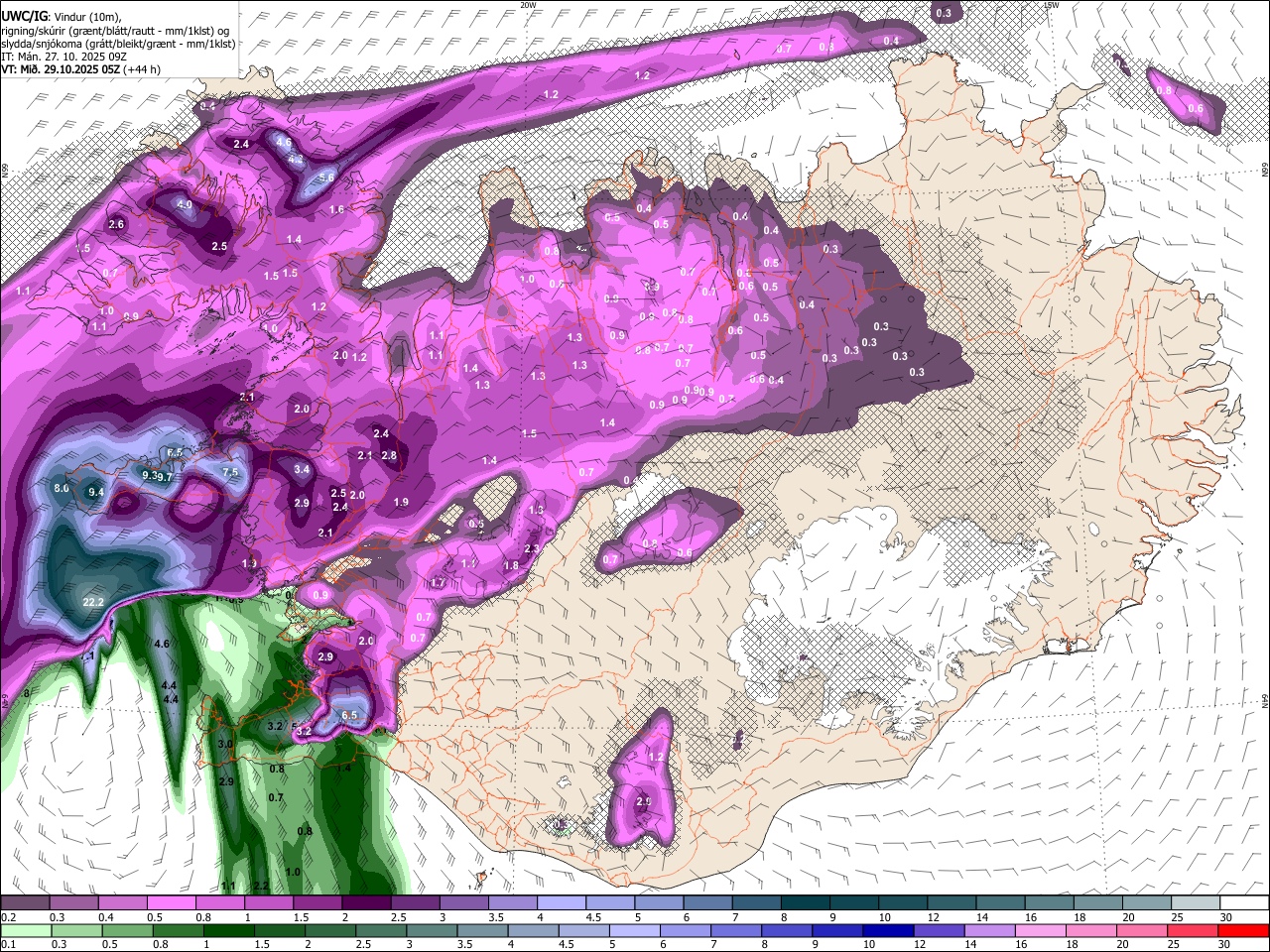Click the 5.6 value label on the map

pos(326,178)
